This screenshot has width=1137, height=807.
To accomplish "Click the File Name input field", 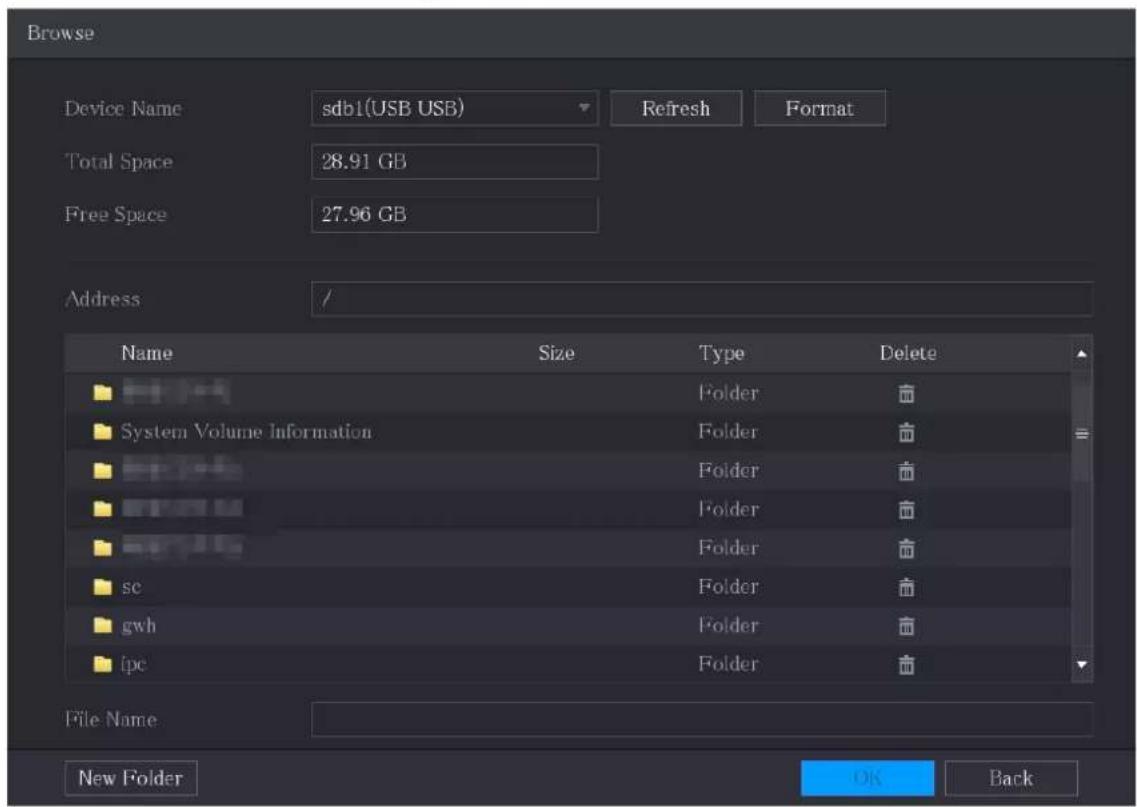I will 702,719.
